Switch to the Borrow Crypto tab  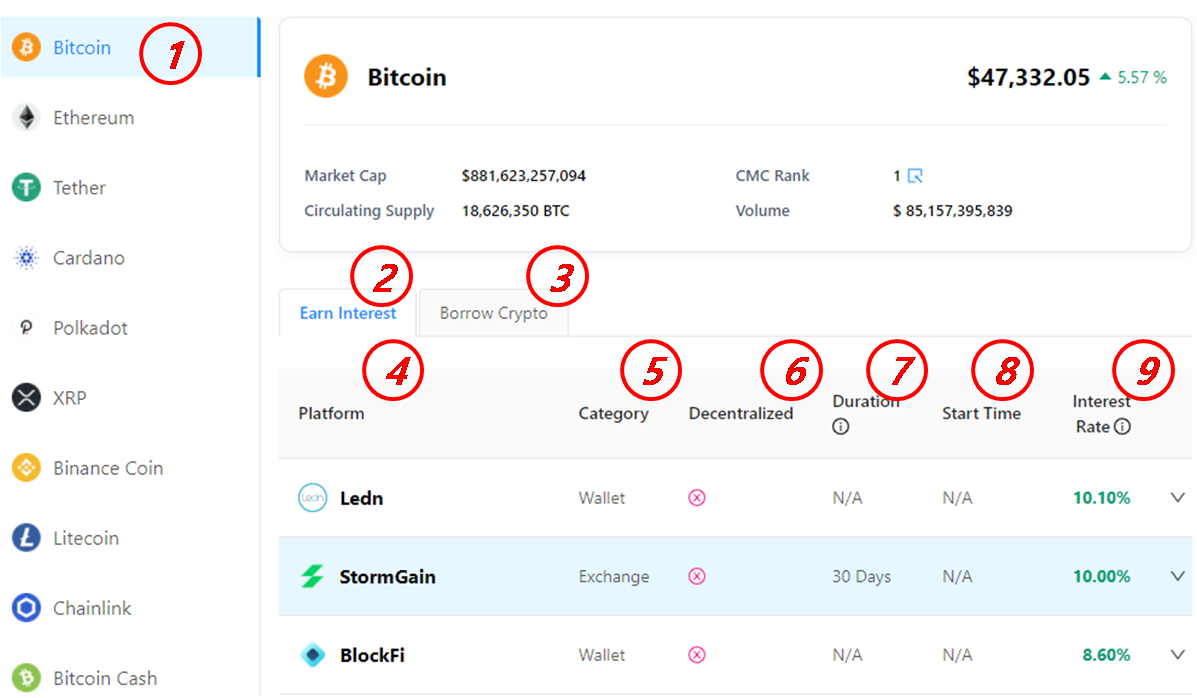(493, 313)
